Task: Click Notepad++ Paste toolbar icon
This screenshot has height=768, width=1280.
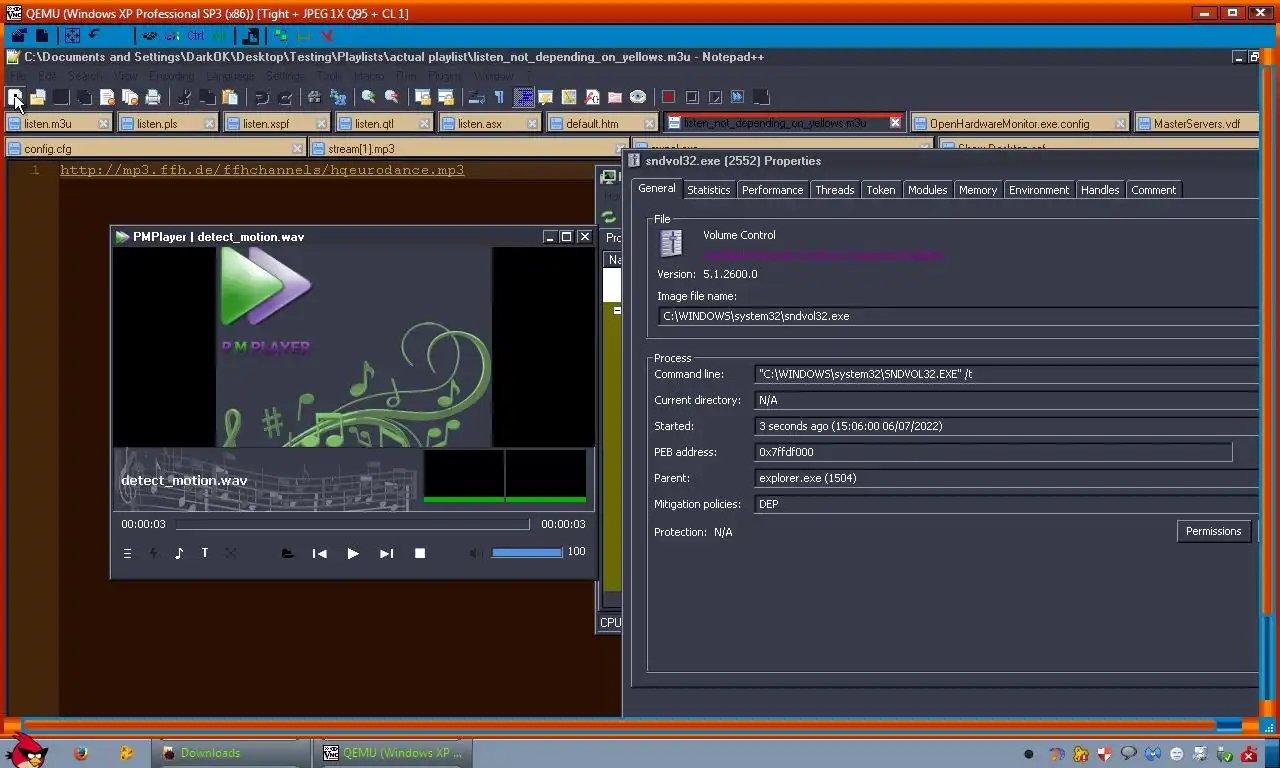Action: coord(230,97)
